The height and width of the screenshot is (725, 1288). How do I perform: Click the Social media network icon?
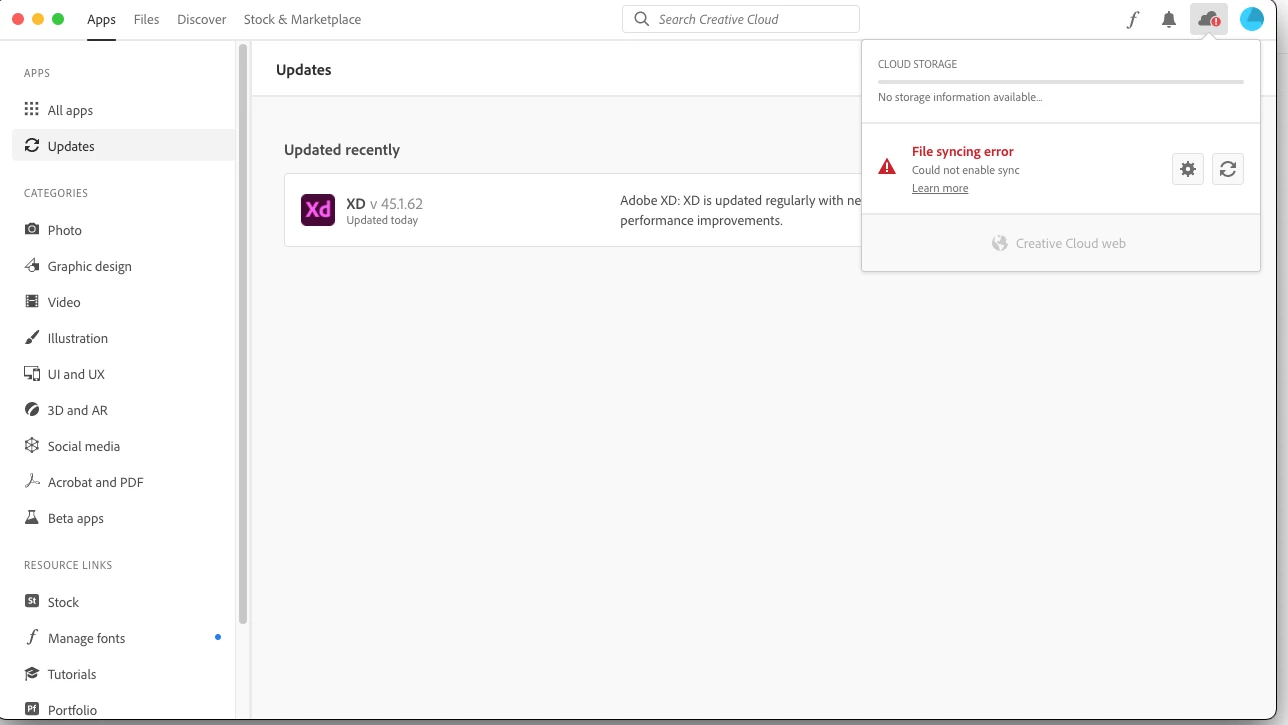[x=32, y=446]
